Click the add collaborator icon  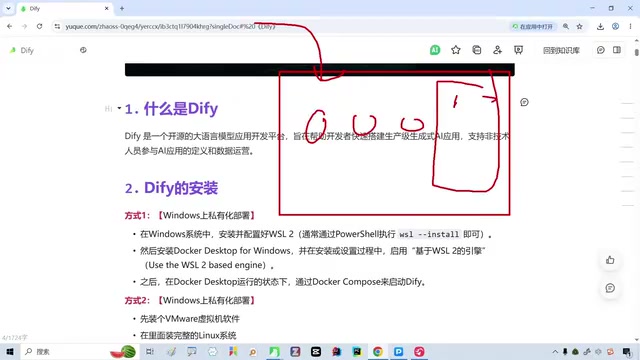point(497,50)
